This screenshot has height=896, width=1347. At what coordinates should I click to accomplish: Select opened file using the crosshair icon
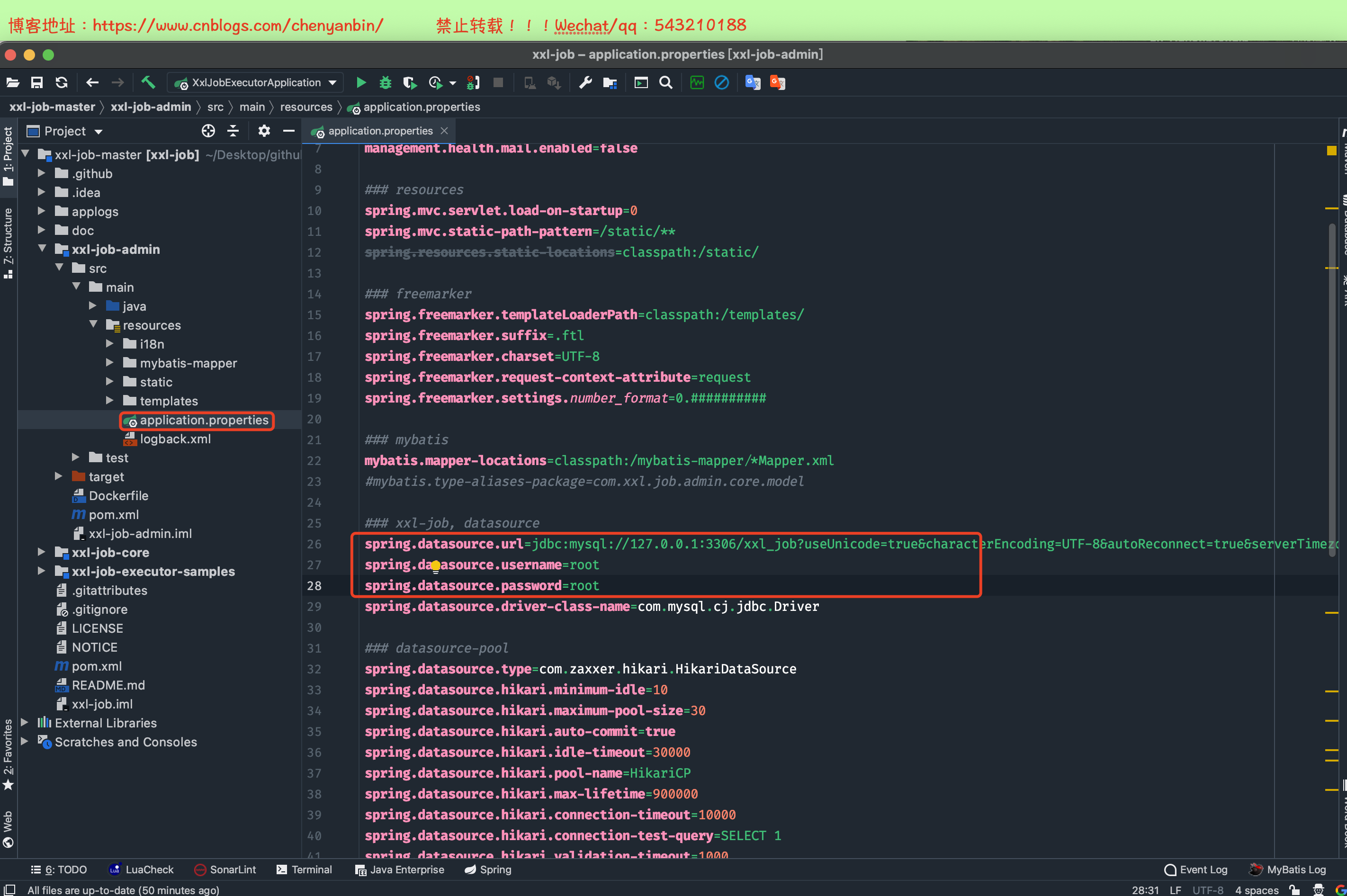[x=208, y=132]
